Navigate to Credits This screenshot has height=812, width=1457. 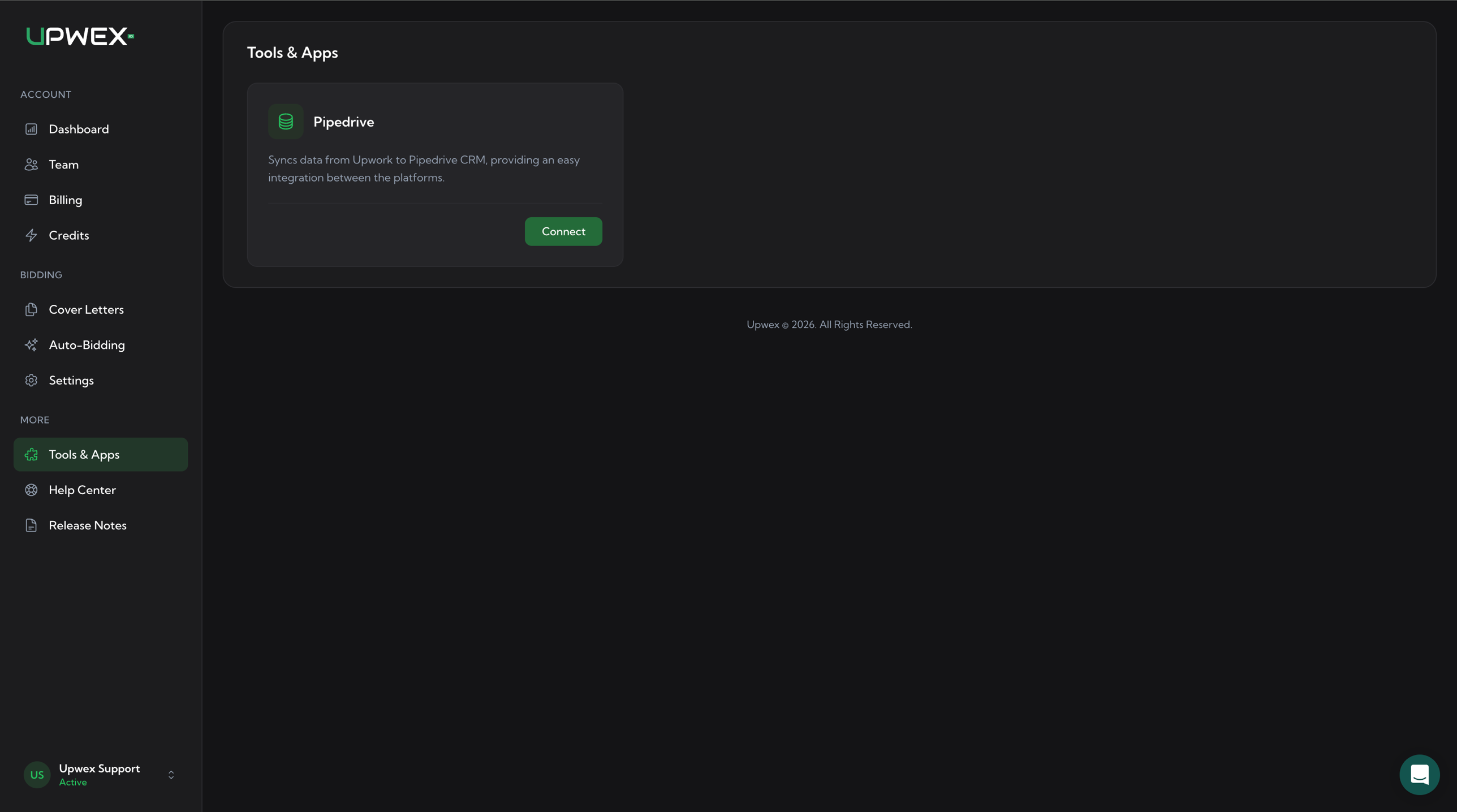tap(101, 235)
